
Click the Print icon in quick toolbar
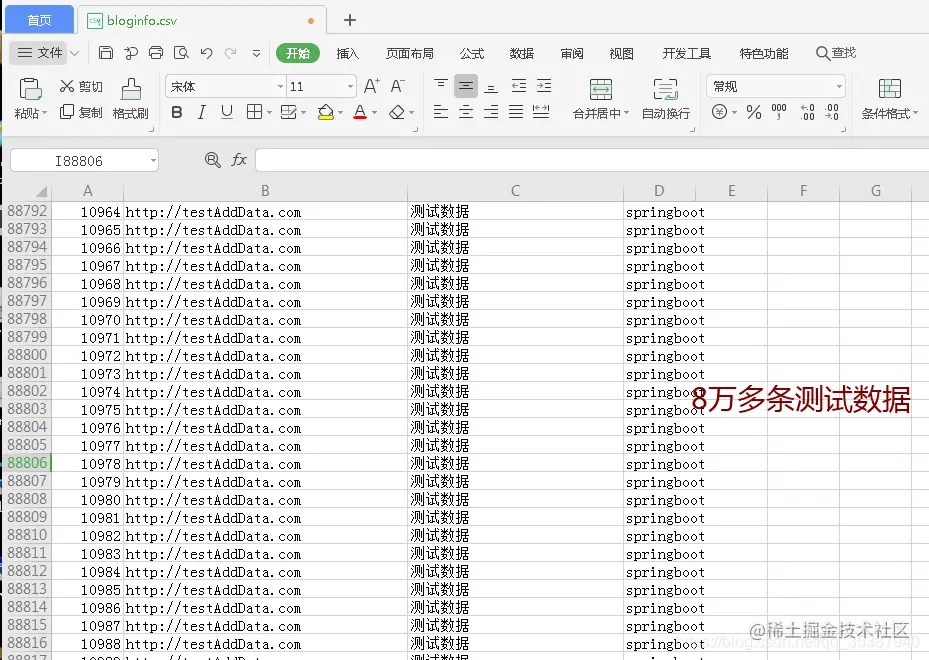click(156, 53)
